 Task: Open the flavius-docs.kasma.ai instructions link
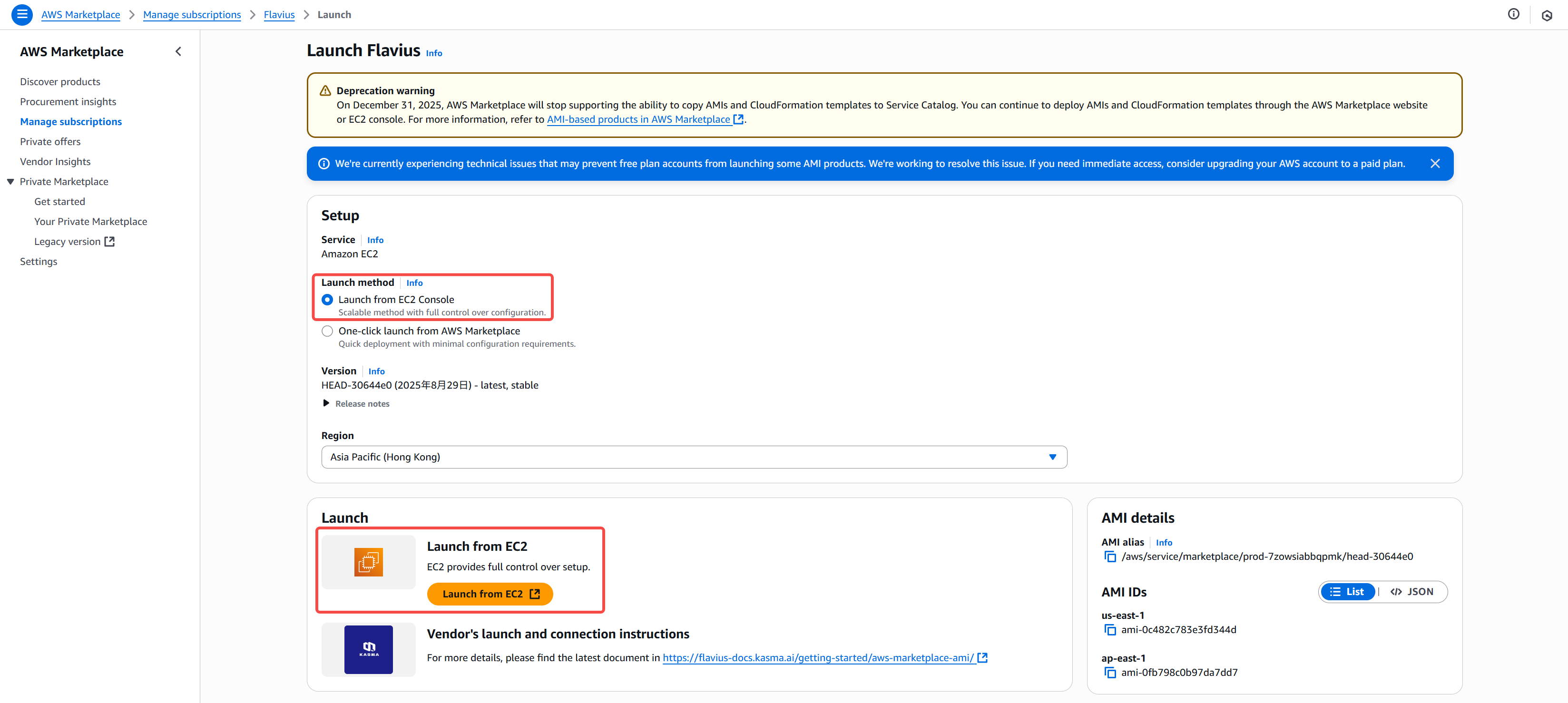pyautogui.click(x=817, y=658)
